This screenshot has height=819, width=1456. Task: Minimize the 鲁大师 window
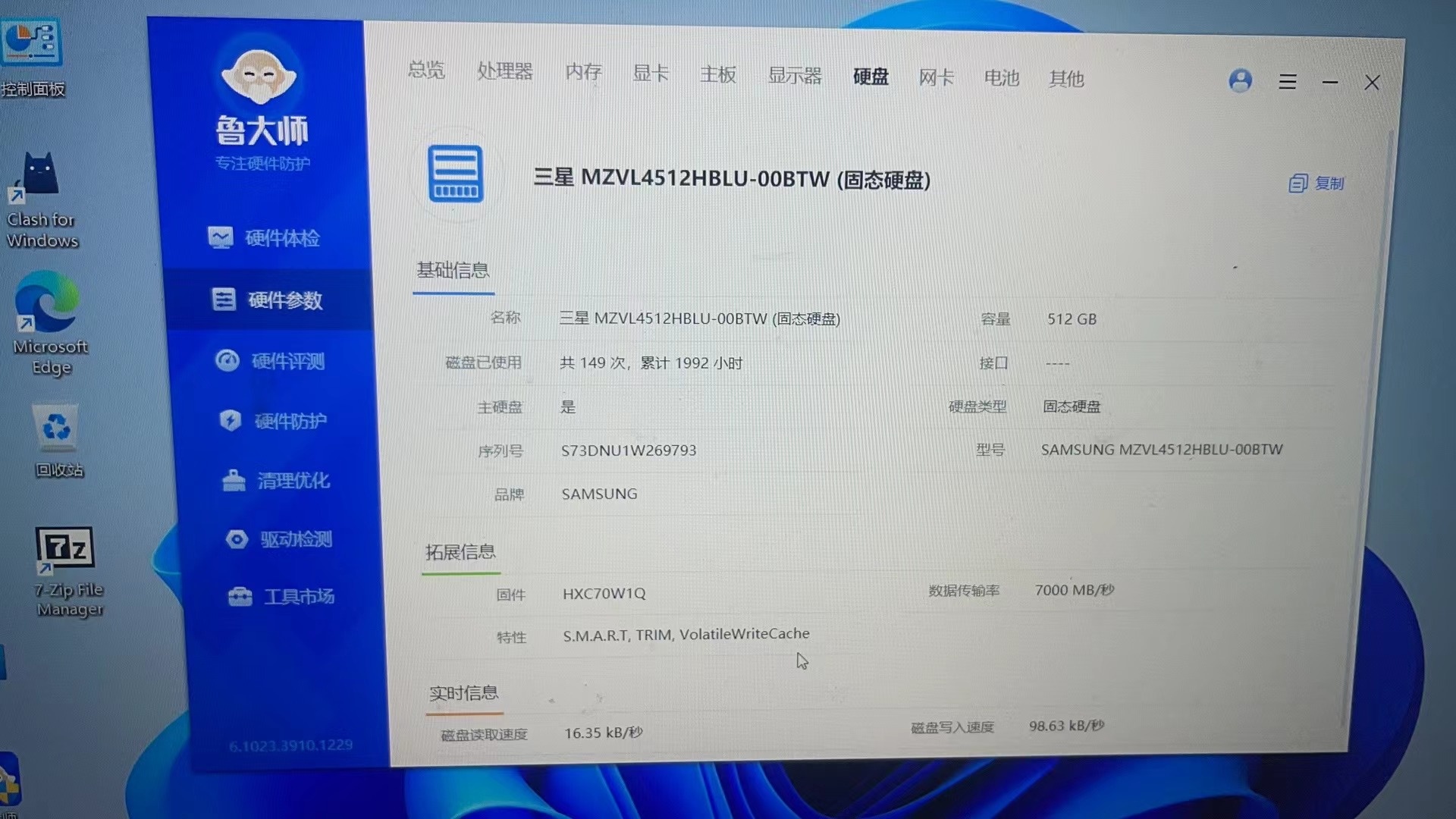tap(1330, 82)
